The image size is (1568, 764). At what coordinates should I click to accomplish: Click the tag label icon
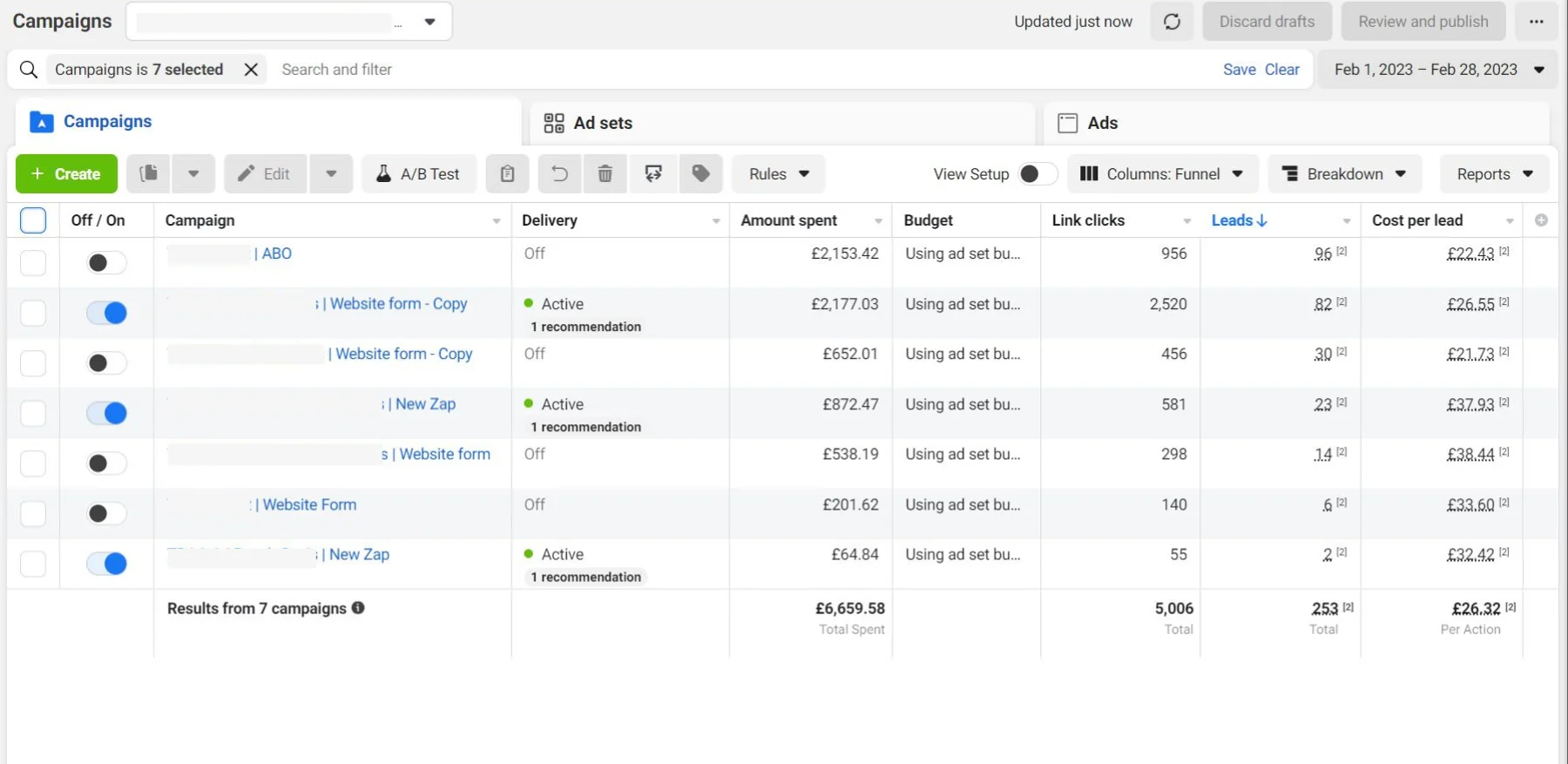pyautogui.click(x=700, y=174)
